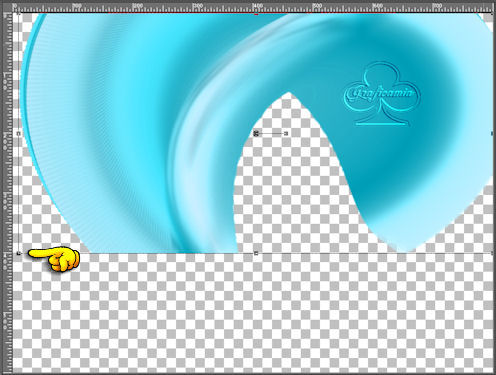The height and width of the screenshot is (375, 496).
Task: Click the center pivot point of the selection
Action: click(256, 134)
